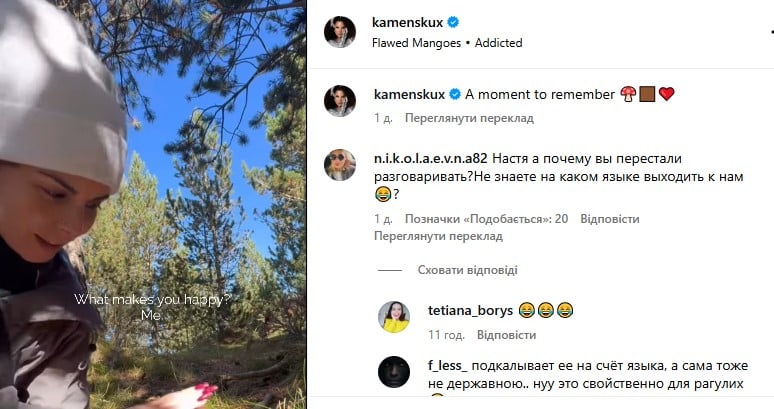Collapse replies with Сховати відповіді
This screenshot has width=774, height=409.
click(467, 270)
